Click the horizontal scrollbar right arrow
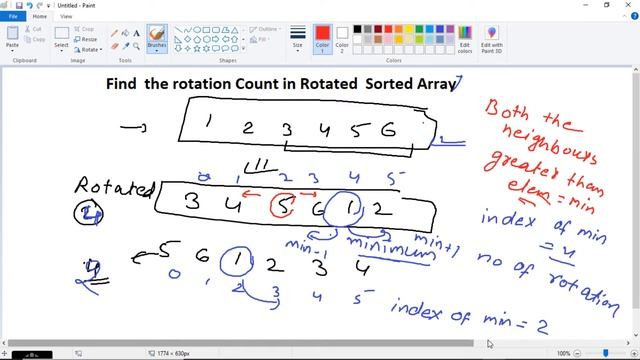Screen dimensions: 640x360 (628, 343)
